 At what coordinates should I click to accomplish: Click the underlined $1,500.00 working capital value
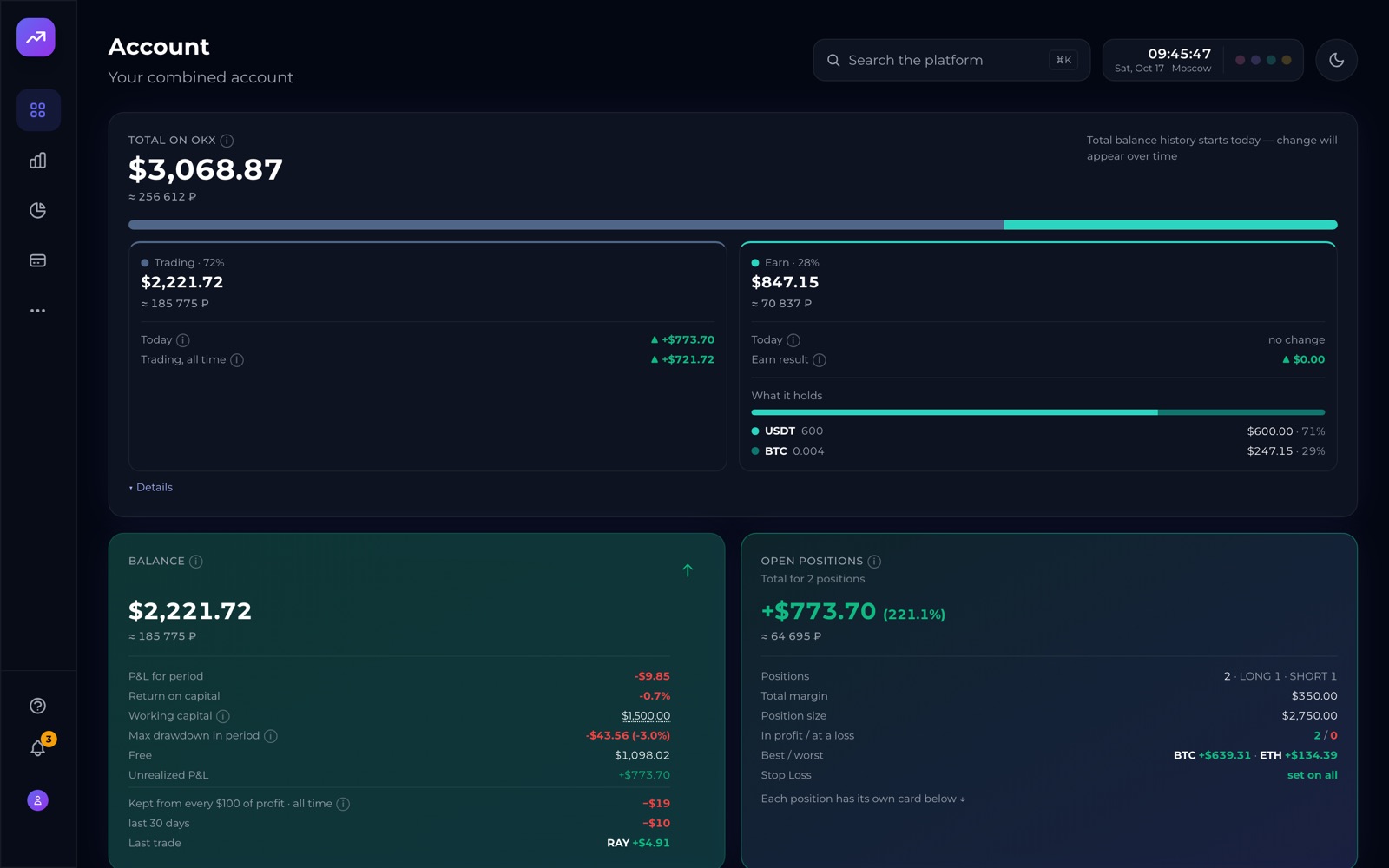coord(646,716)
